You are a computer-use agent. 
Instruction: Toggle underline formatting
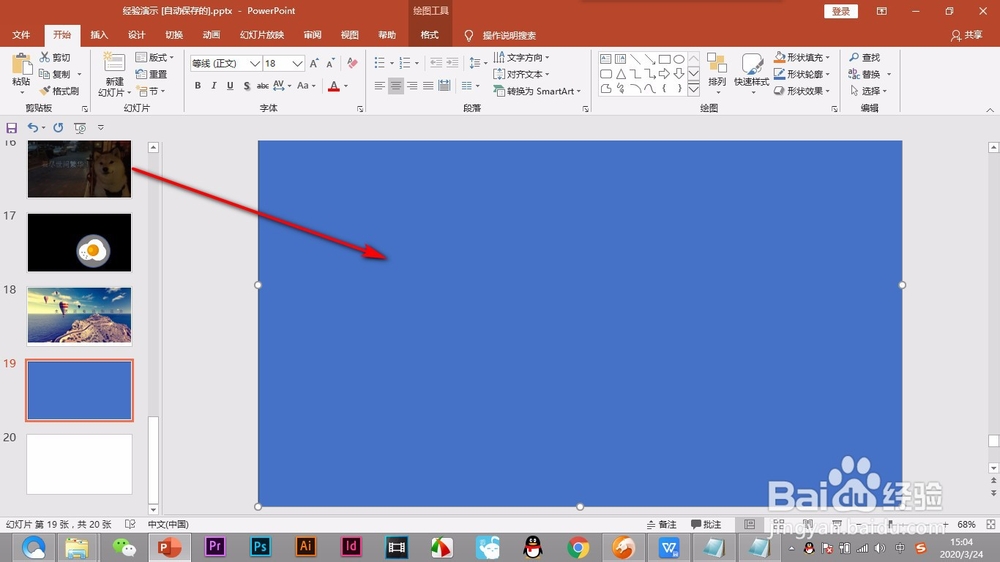click(x=230, y=85)
